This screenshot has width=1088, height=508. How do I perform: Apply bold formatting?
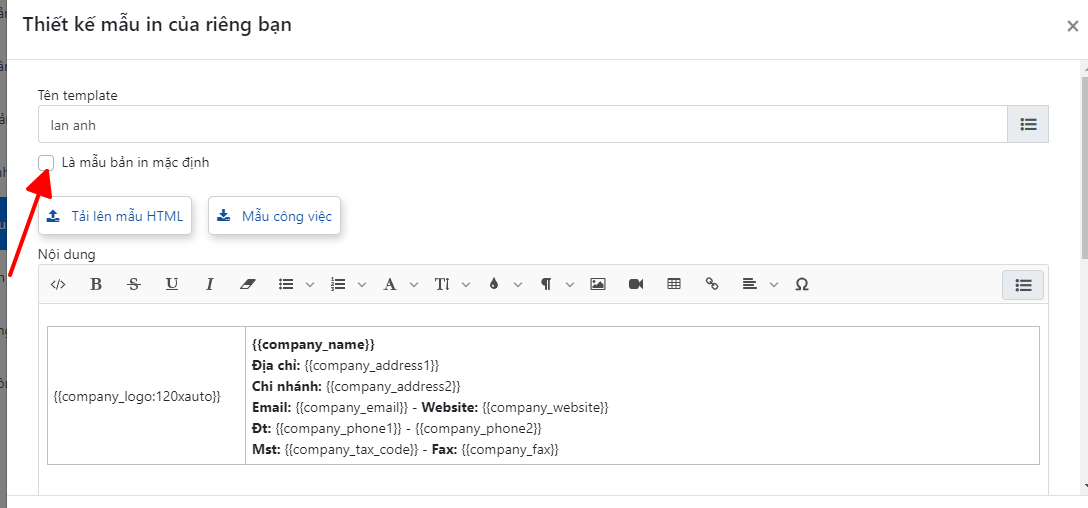(x=96, y=284)
